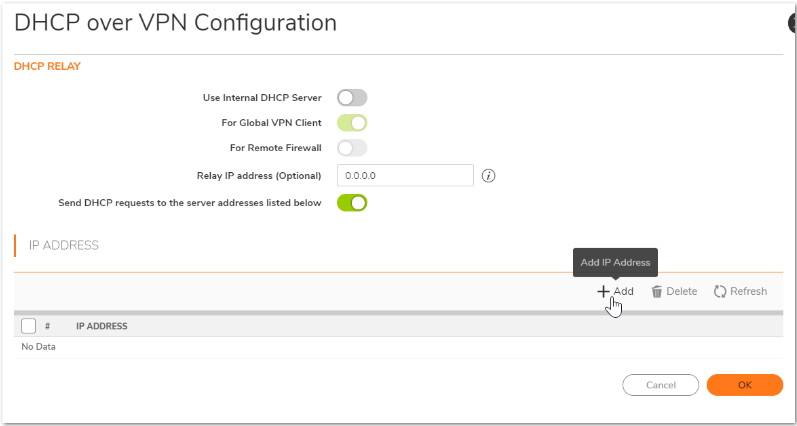Disable Send DHCP requests to listed servers
797x426 pixels.
click(352, 203)
